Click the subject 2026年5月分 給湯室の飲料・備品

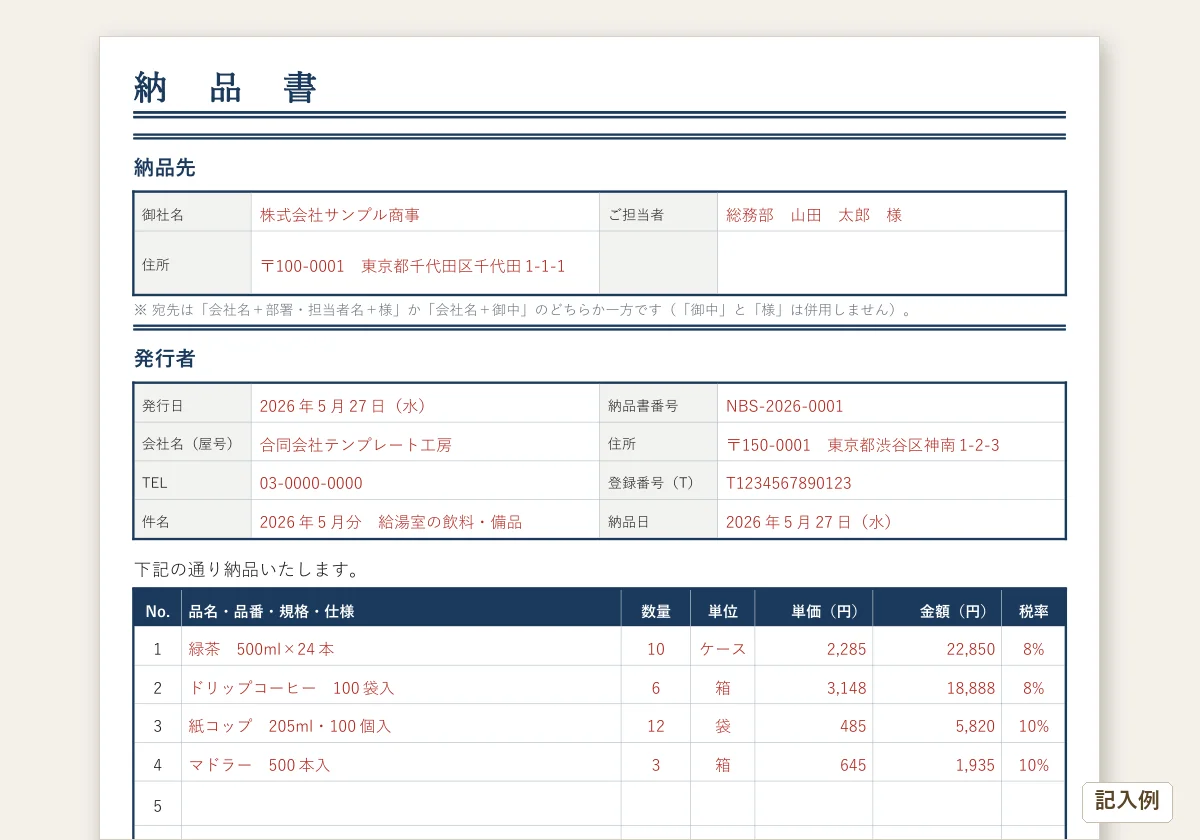point(391,522)
